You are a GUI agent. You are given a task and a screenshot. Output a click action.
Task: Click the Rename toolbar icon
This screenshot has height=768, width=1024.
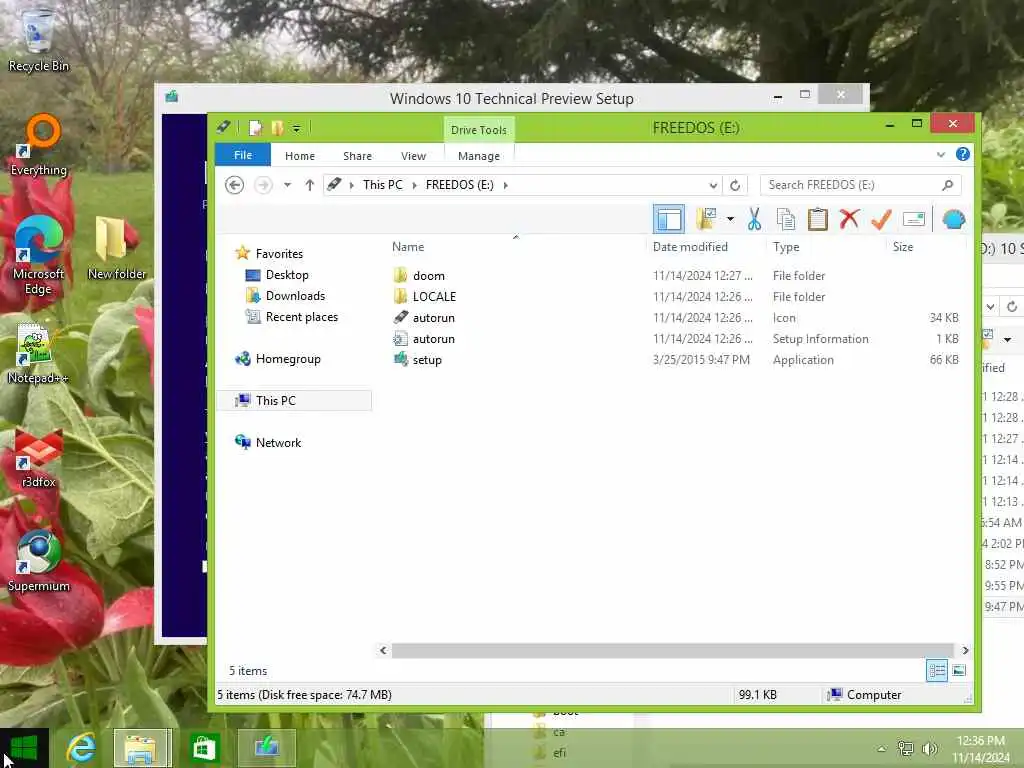click(x=914, y=219)
